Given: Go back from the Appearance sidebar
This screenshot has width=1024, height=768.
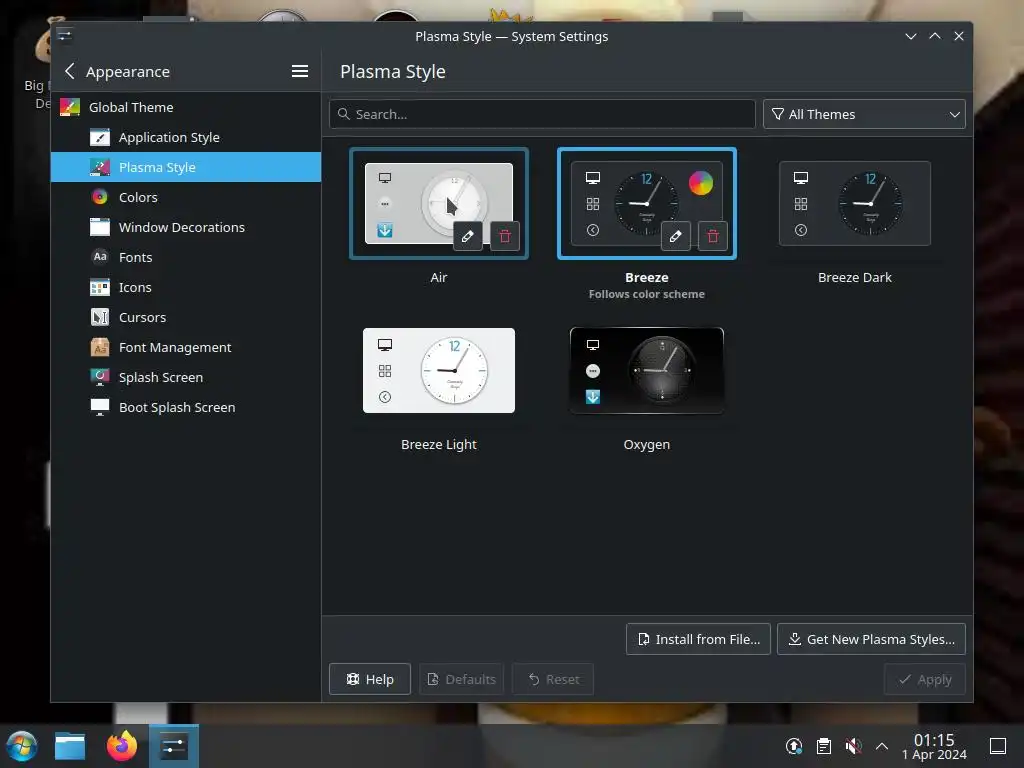Looking at the screenshot, I should [70, 71].
